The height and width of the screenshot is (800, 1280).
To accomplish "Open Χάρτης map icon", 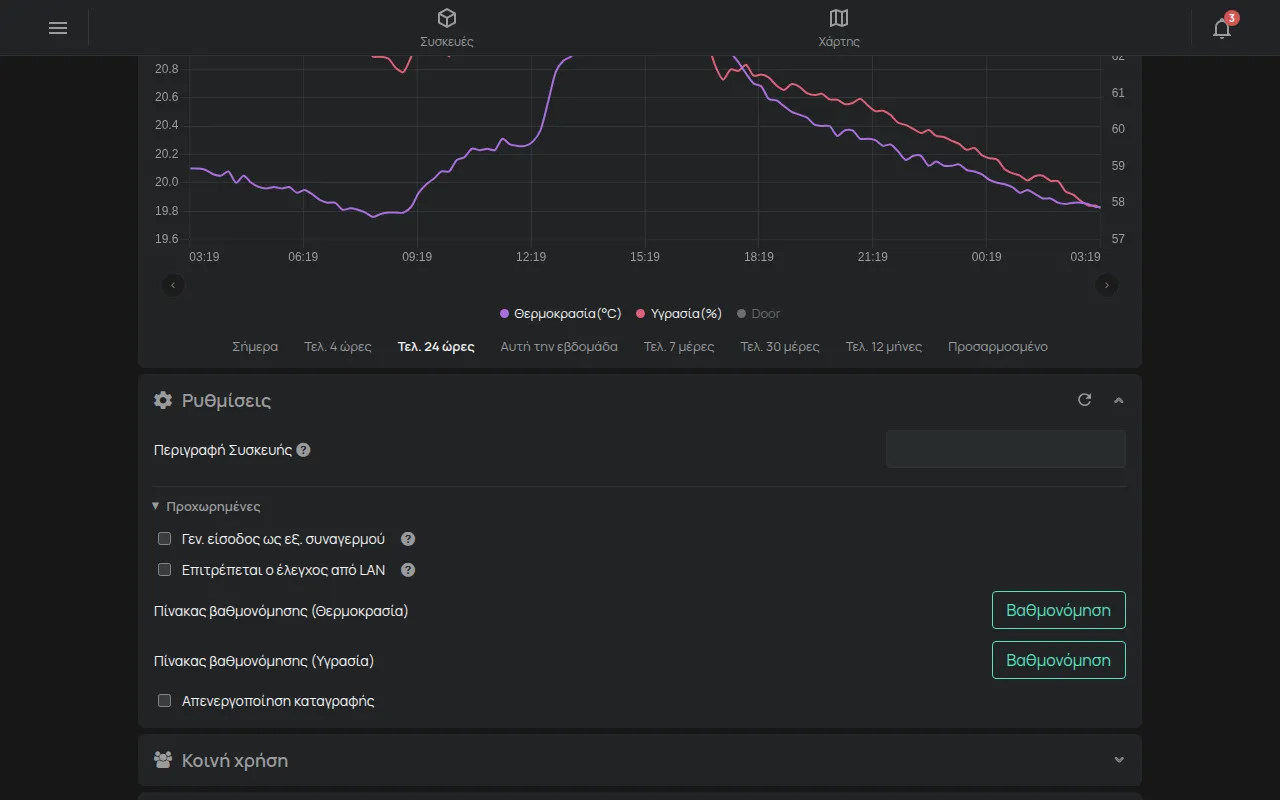I will coord(839,18).
